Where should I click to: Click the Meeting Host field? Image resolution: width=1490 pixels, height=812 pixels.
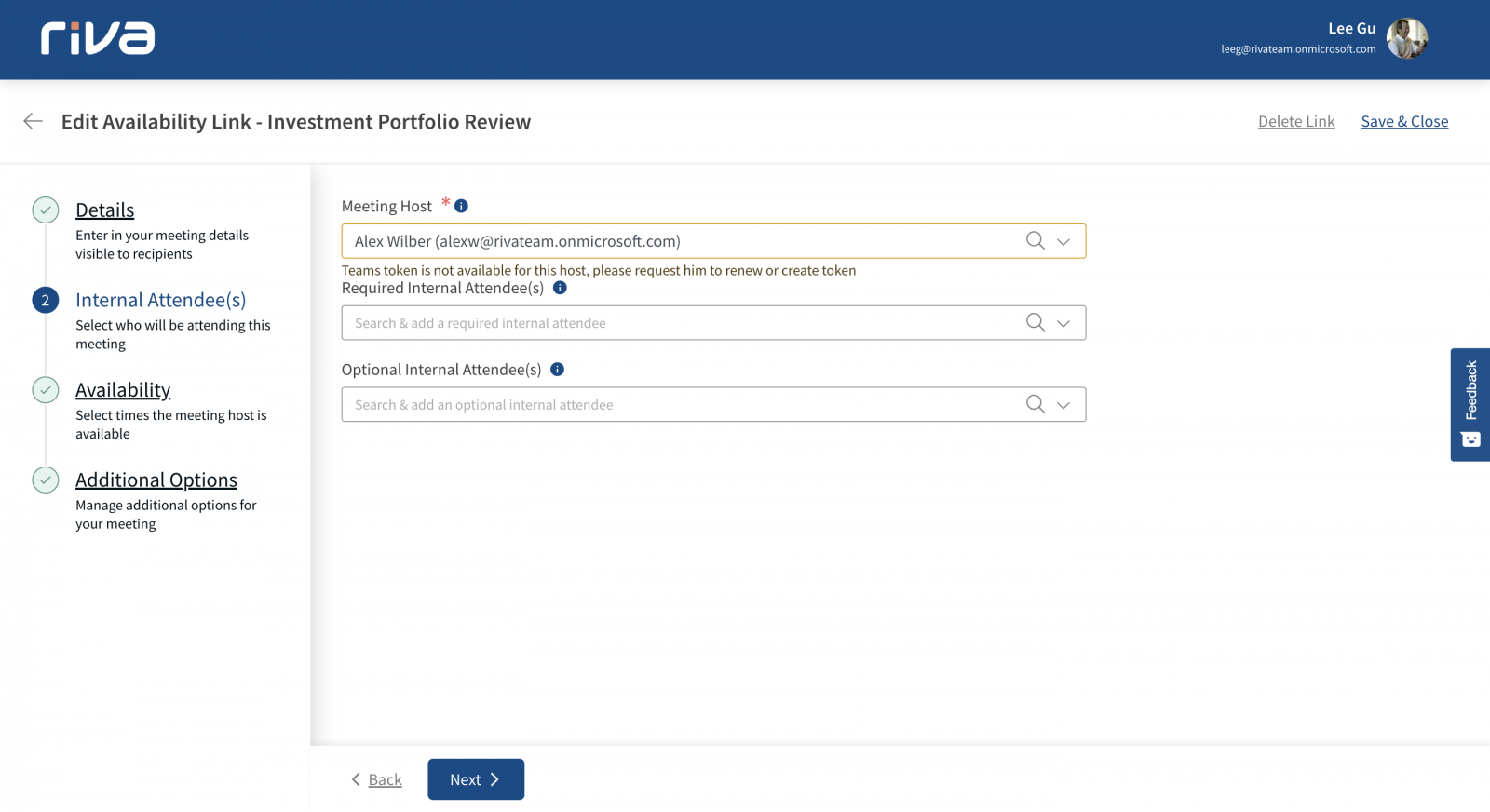(713, 241)
